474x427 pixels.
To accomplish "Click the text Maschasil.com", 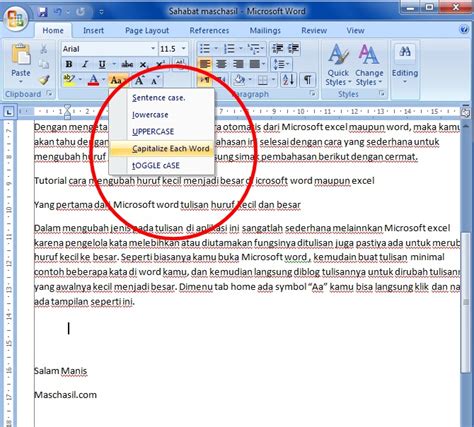I will point(65,395).
